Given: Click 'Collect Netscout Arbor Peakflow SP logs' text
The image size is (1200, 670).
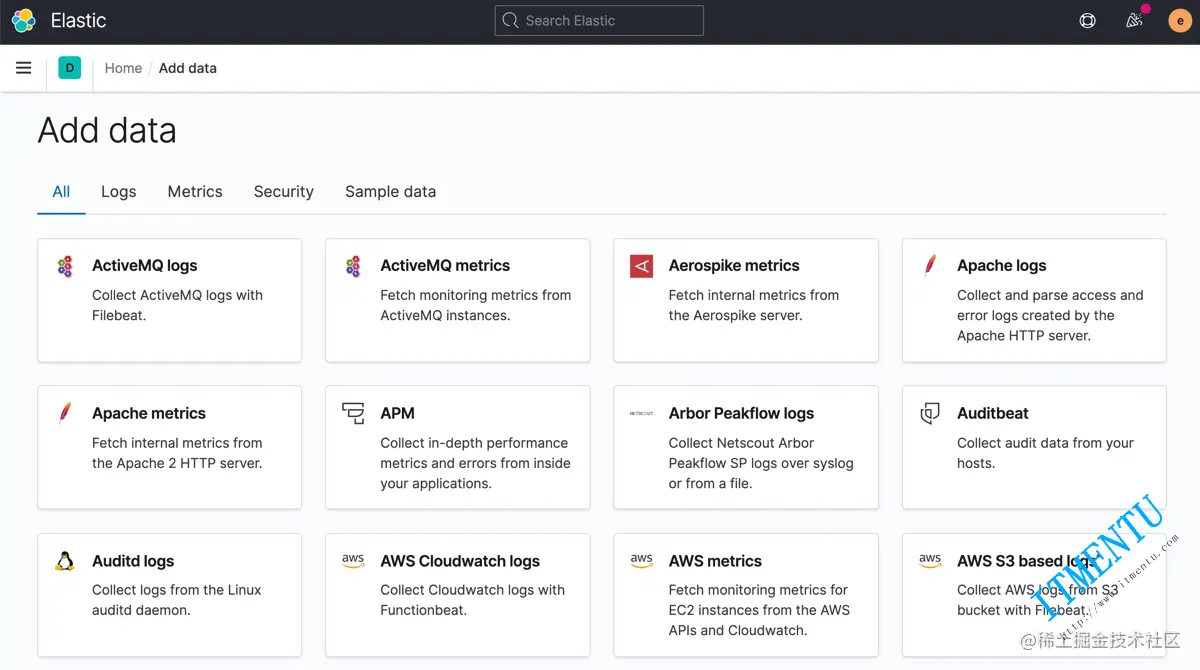Looking at the screenshot, I should (x=761, y=463).
